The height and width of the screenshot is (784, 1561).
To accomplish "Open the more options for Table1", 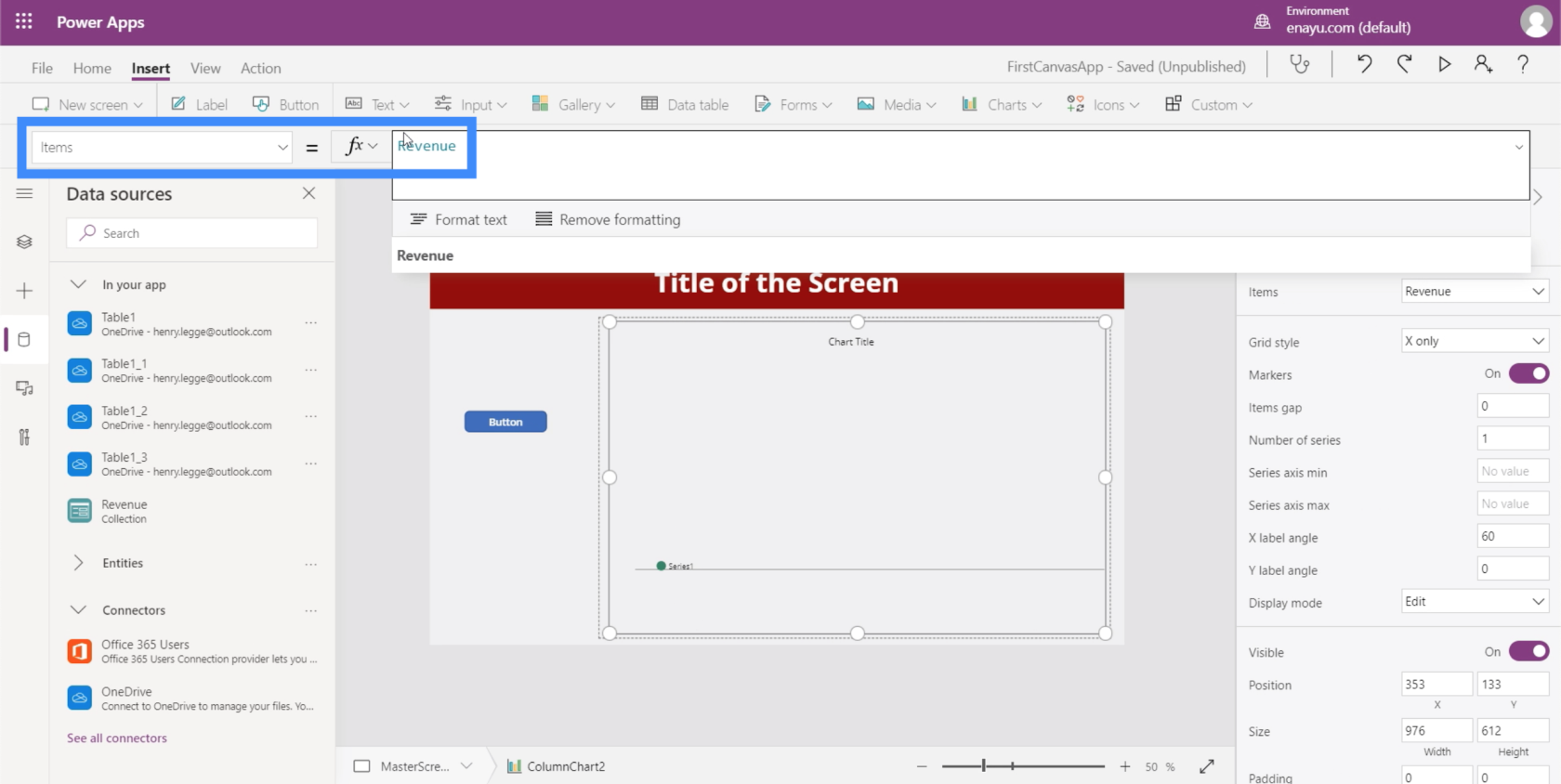I will (x=311, y=323).
